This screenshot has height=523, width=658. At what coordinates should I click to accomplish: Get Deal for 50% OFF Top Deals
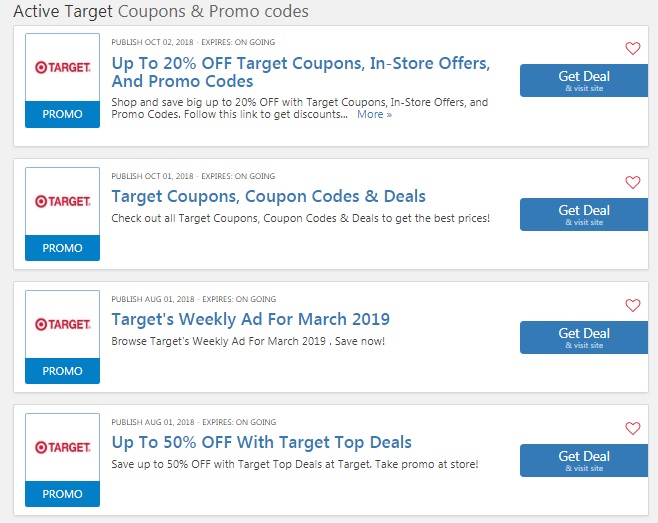[x=584, y=460]
